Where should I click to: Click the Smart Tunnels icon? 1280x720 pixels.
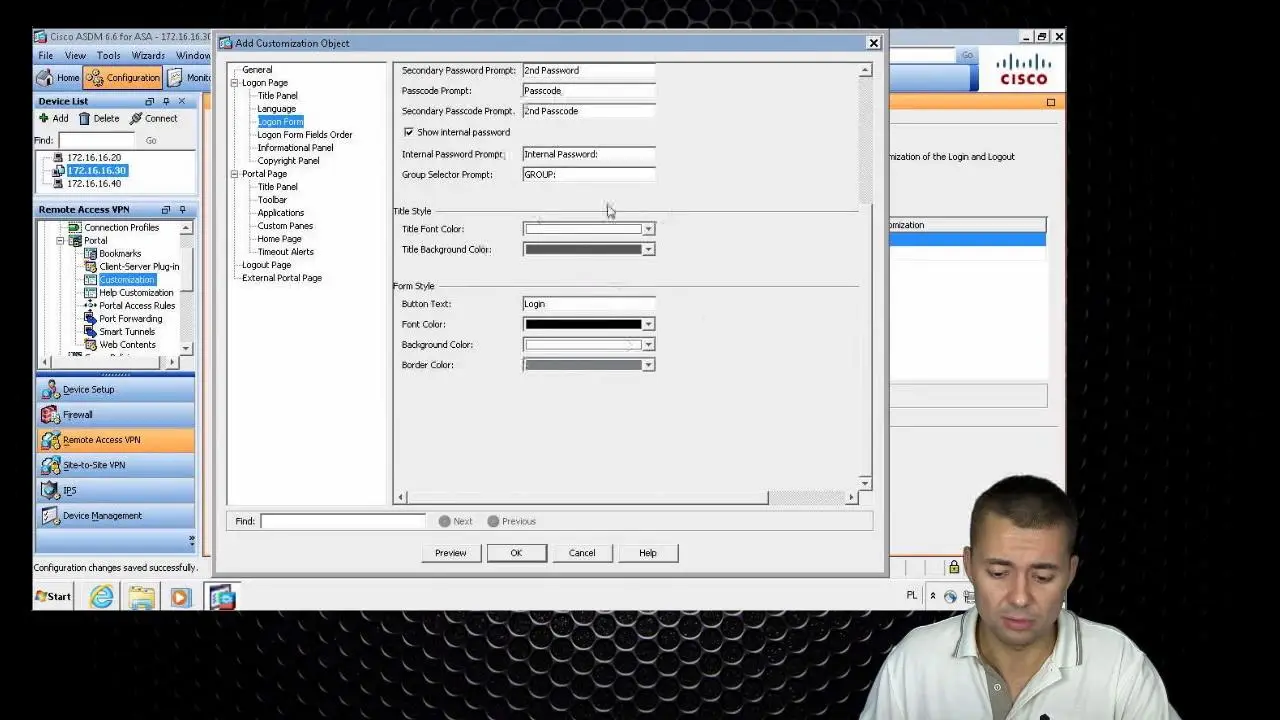(90, 331)
